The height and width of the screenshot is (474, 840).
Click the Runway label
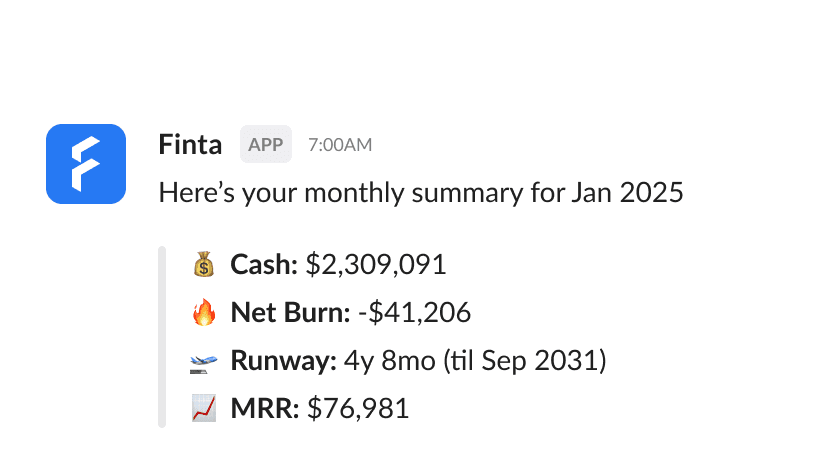click(283, 360)
